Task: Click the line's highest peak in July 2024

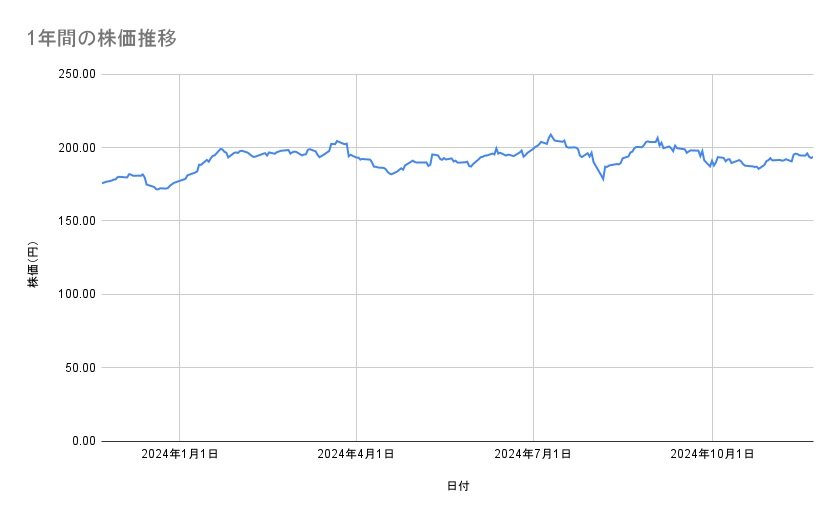Action: coord(550,134)
